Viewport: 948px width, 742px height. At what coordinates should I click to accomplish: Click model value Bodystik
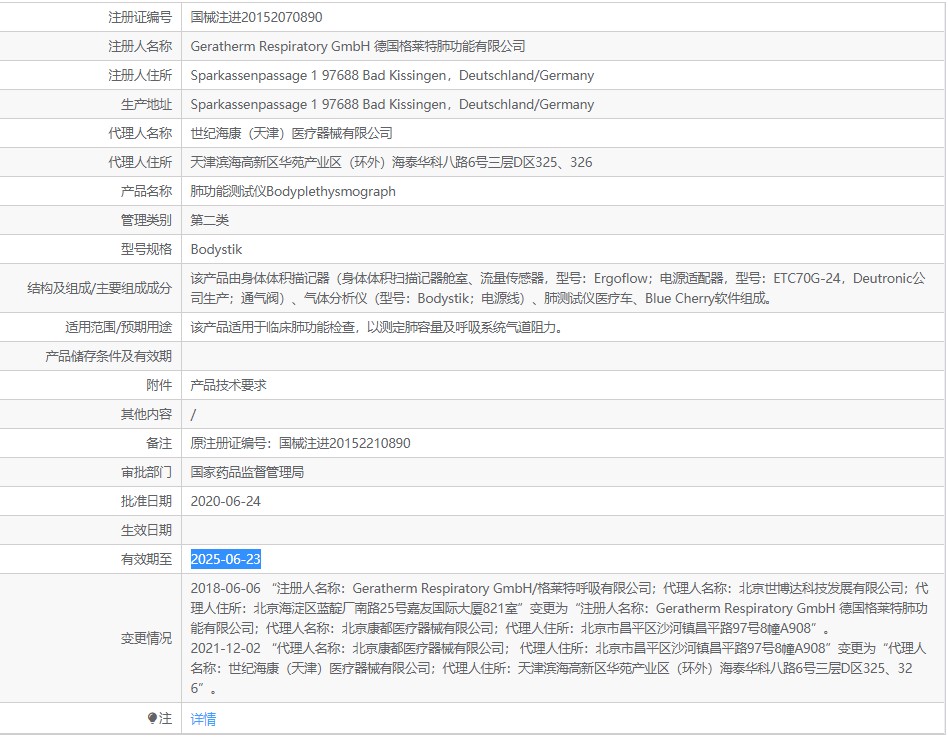[216, 249]
